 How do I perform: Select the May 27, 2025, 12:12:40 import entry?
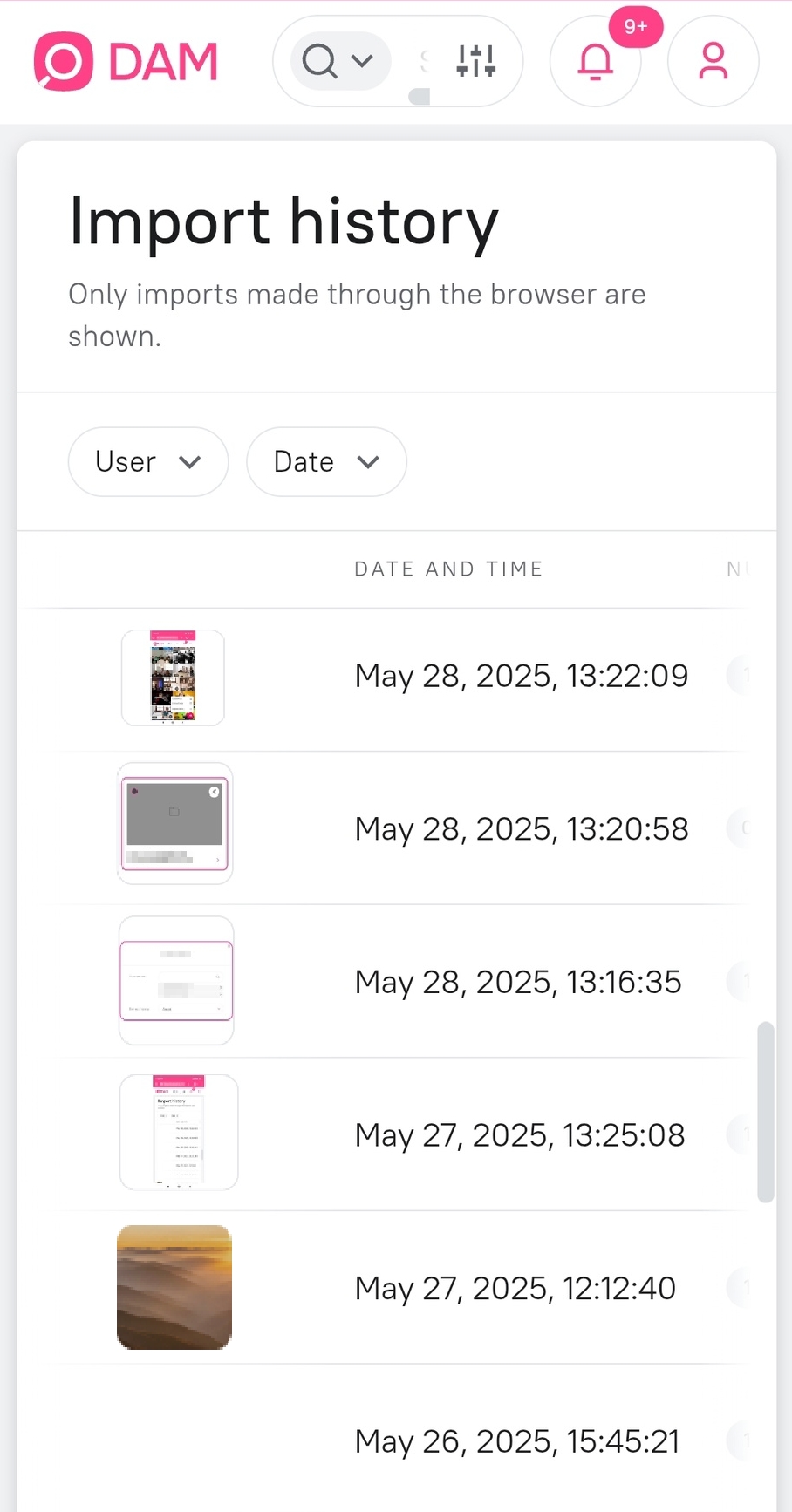tap(515, 1288)
